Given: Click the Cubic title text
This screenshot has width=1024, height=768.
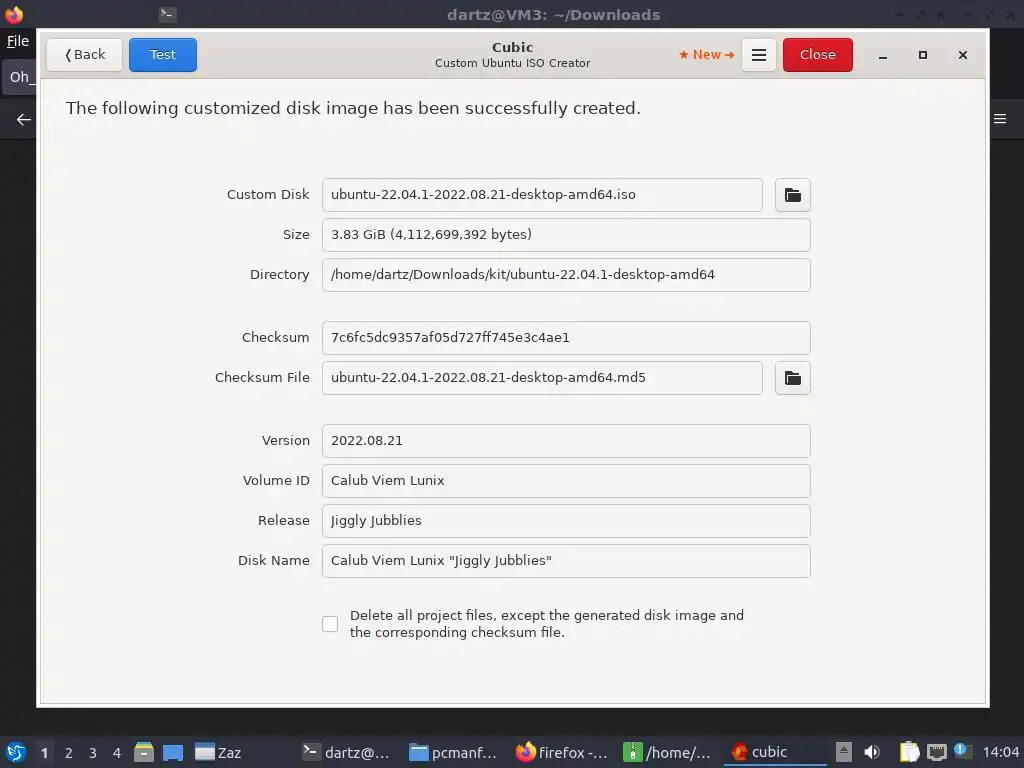Looking at the screenshot, I should (x=513, y=47).
